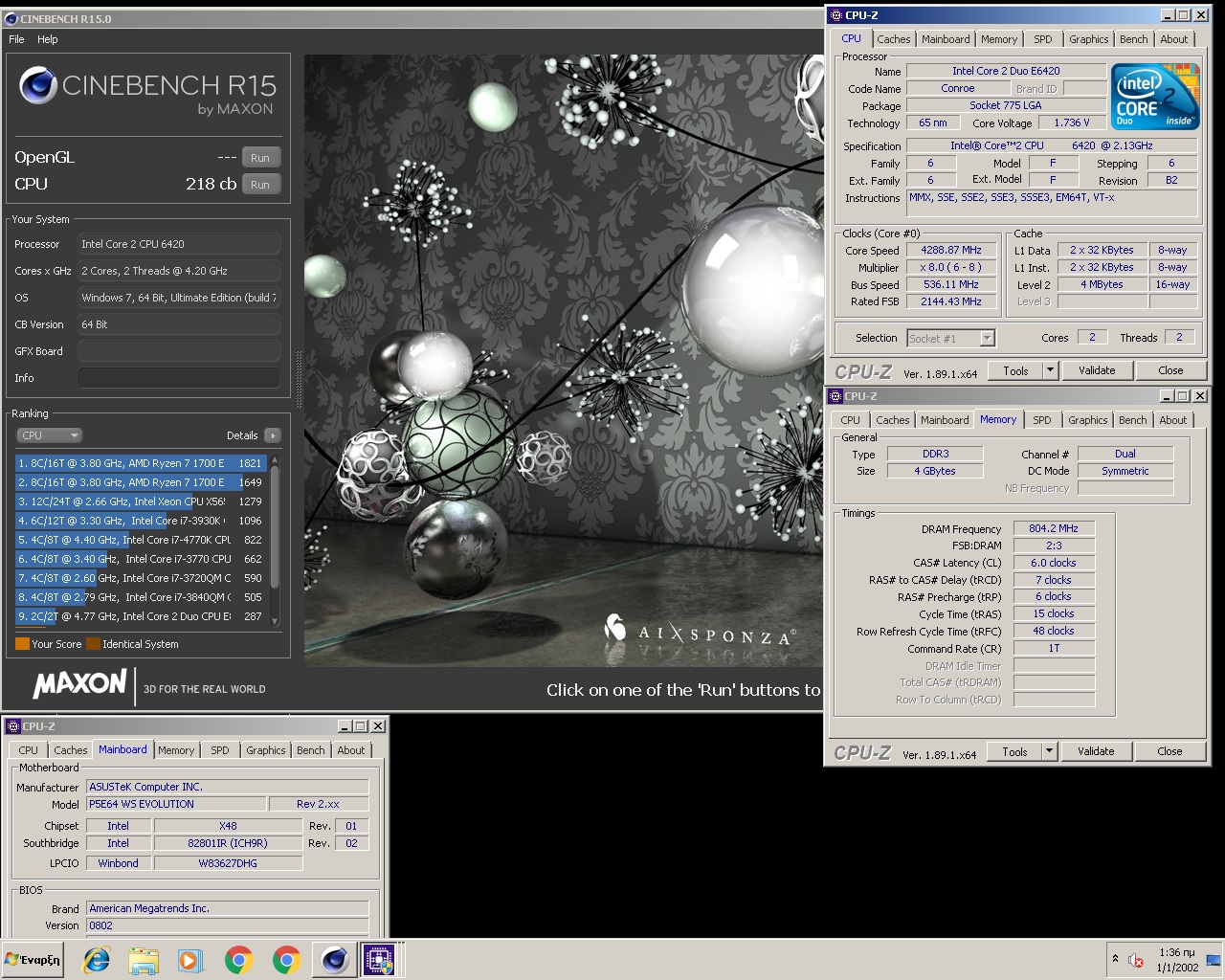Open SPD tab in top CPU-Z window
This screenshot has height=980, width=1225.
point(1043,39)
